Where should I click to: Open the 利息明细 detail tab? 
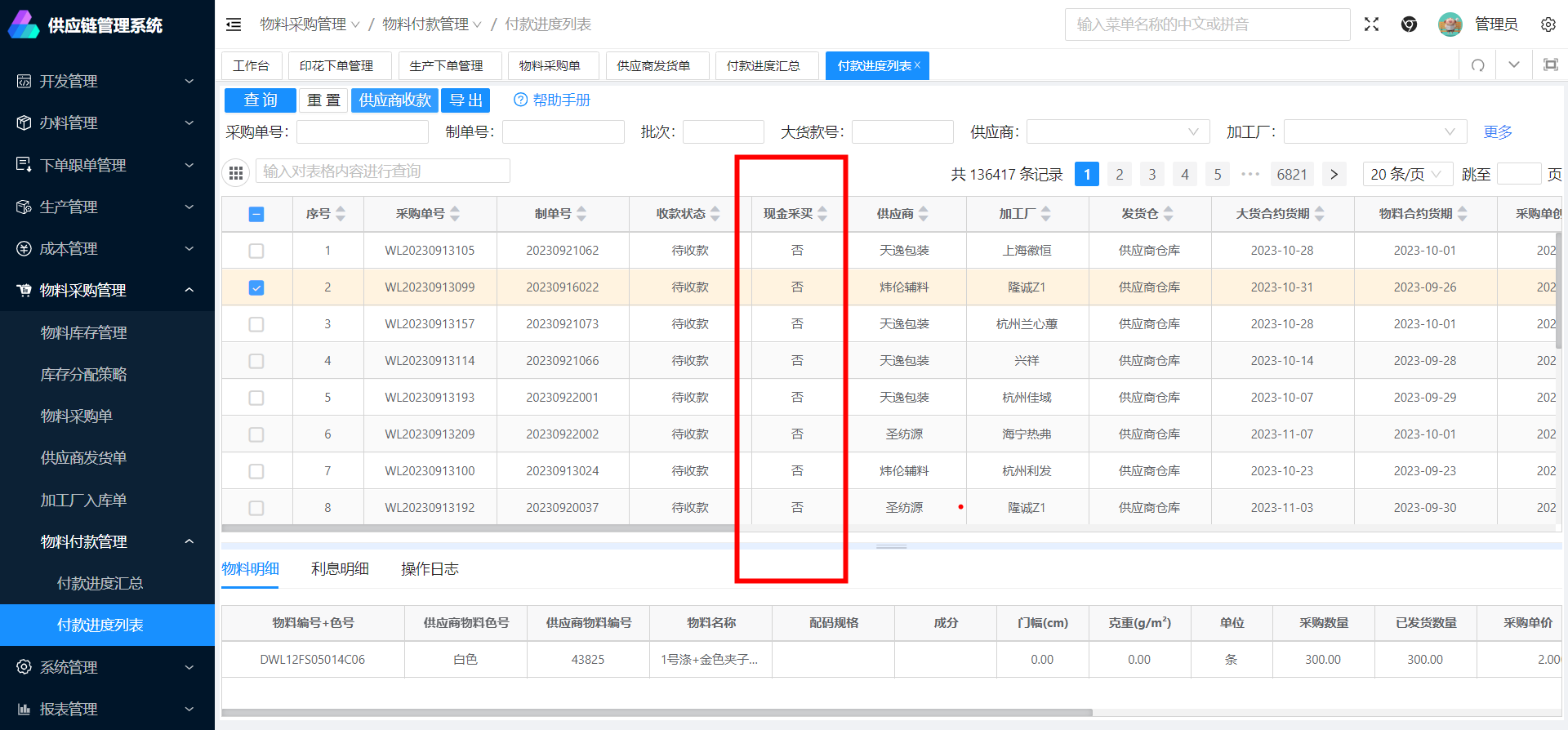click(x=340, y=569)
